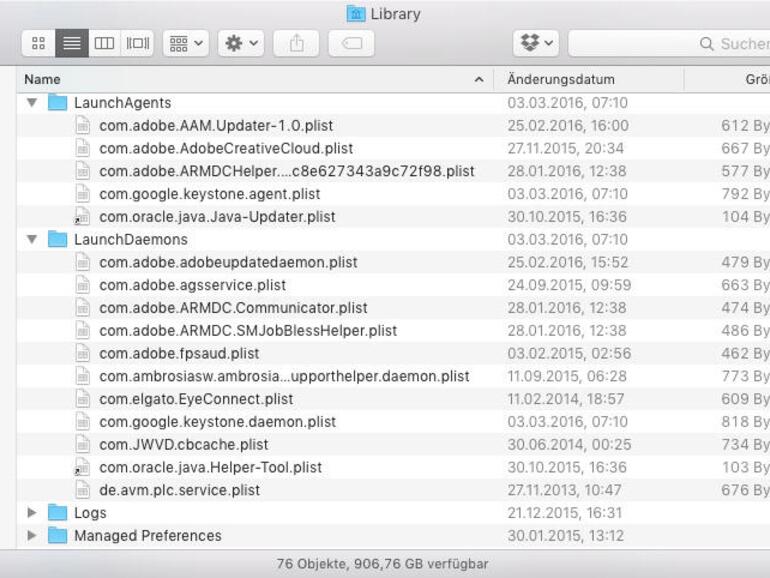This screenshot has width=770, height=578.
Task: Click file icon of com.JWVD.cbcache.plist
Action: (83, 444)
